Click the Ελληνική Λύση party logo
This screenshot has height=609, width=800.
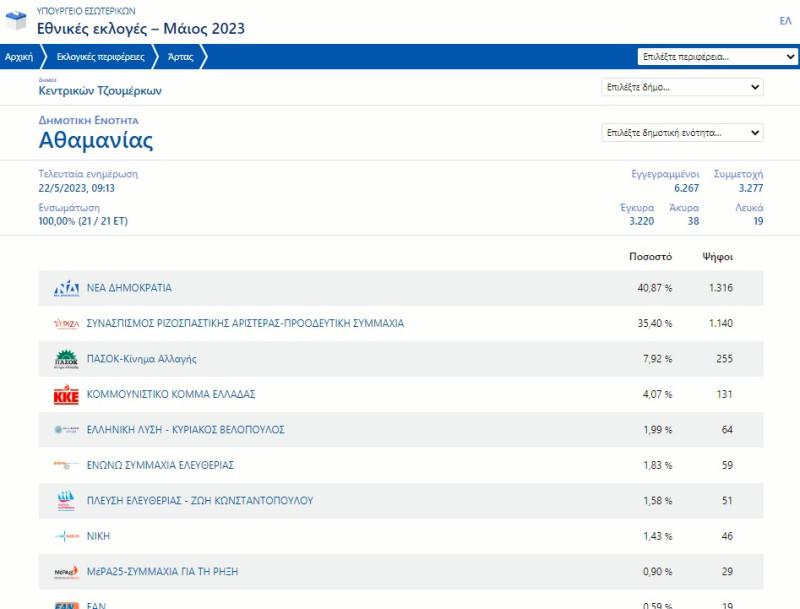(x=66, y=430)
